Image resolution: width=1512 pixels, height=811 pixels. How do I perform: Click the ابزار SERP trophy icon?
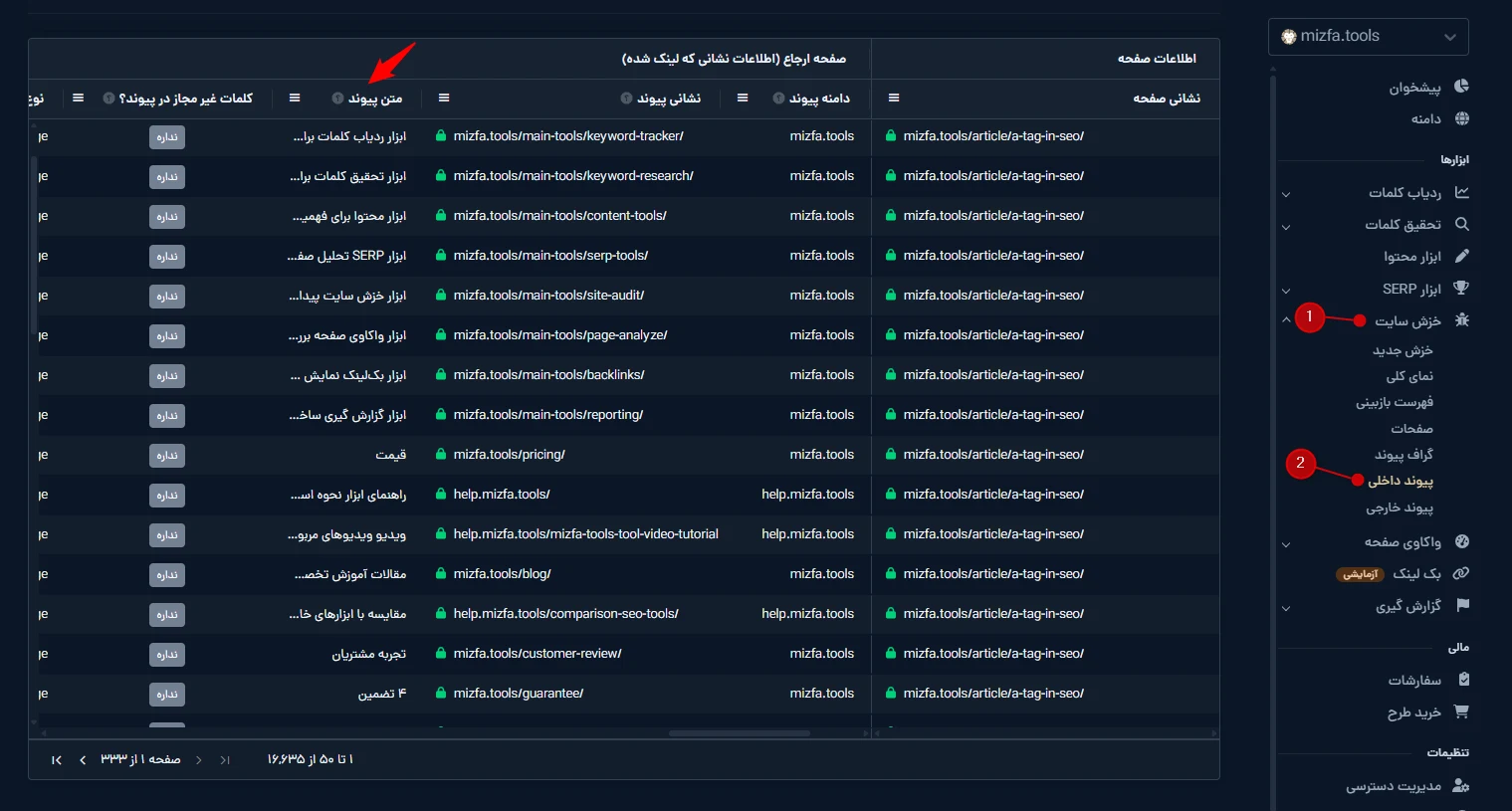(1461, 288)
